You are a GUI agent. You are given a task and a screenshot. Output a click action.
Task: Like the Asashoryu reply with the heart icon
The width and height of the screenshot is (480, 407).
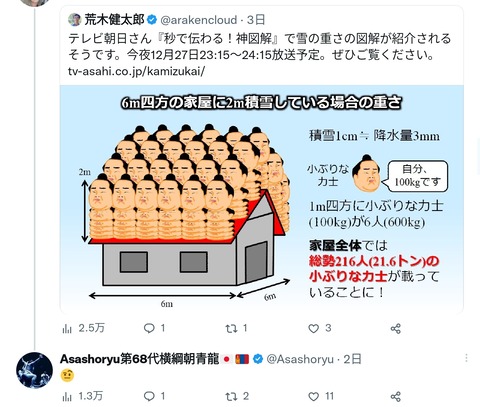tap(320, 396)
